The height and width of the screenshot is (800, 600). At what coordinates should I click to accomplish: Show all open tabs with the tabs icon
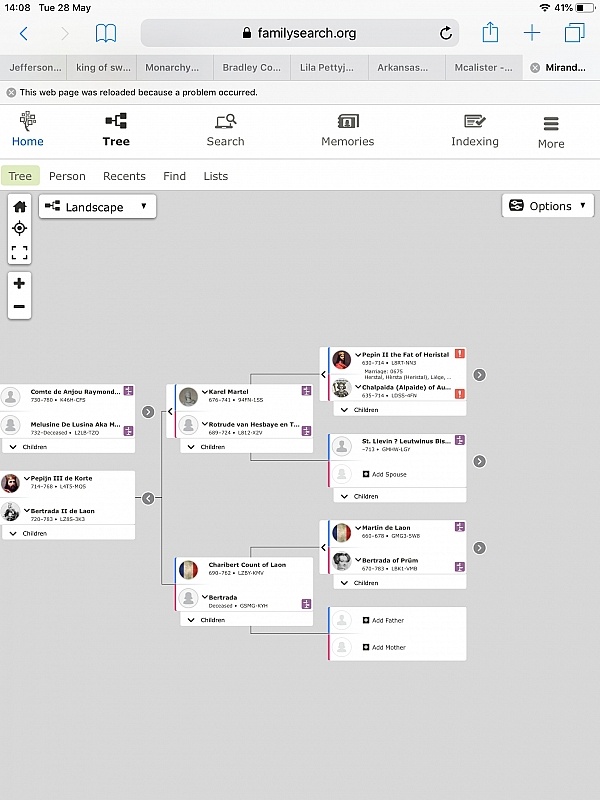point(573,32)
